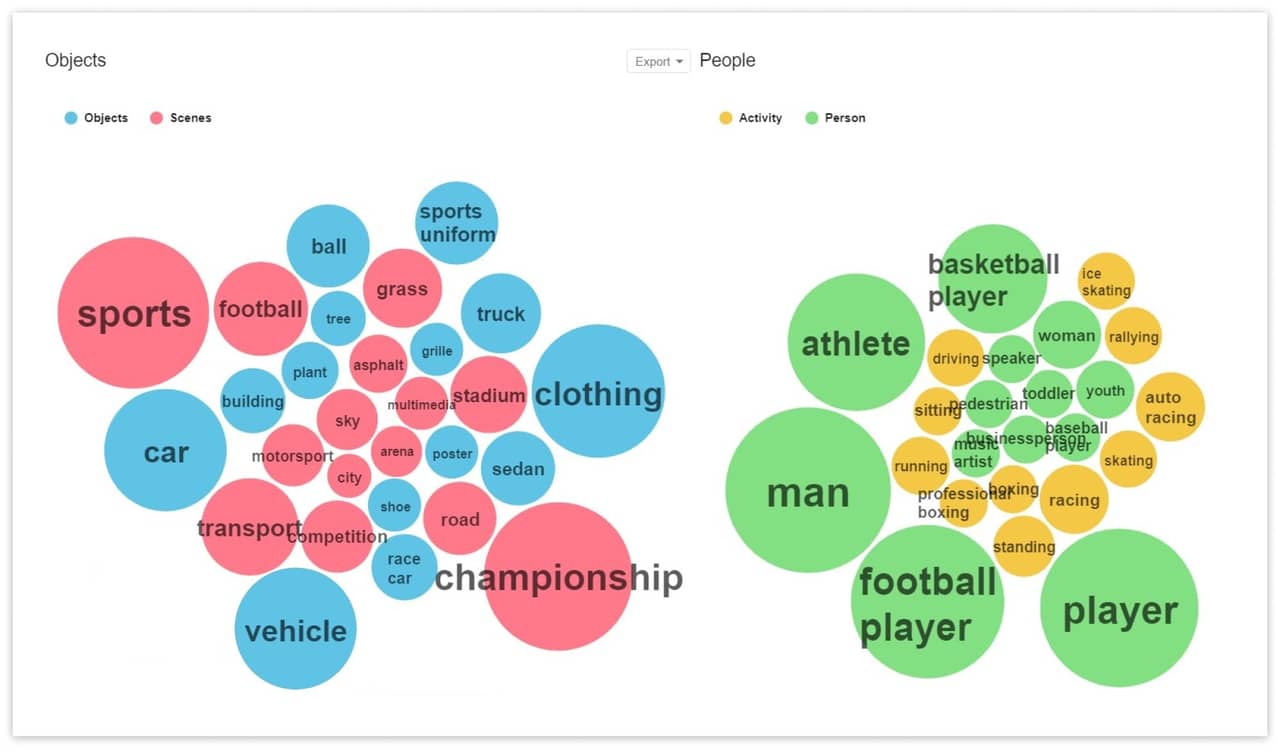Image resolution: width=1280 pixels, height=752 pixels.
Task: Click the football player bubble
Action: click(x=927, y=602)
